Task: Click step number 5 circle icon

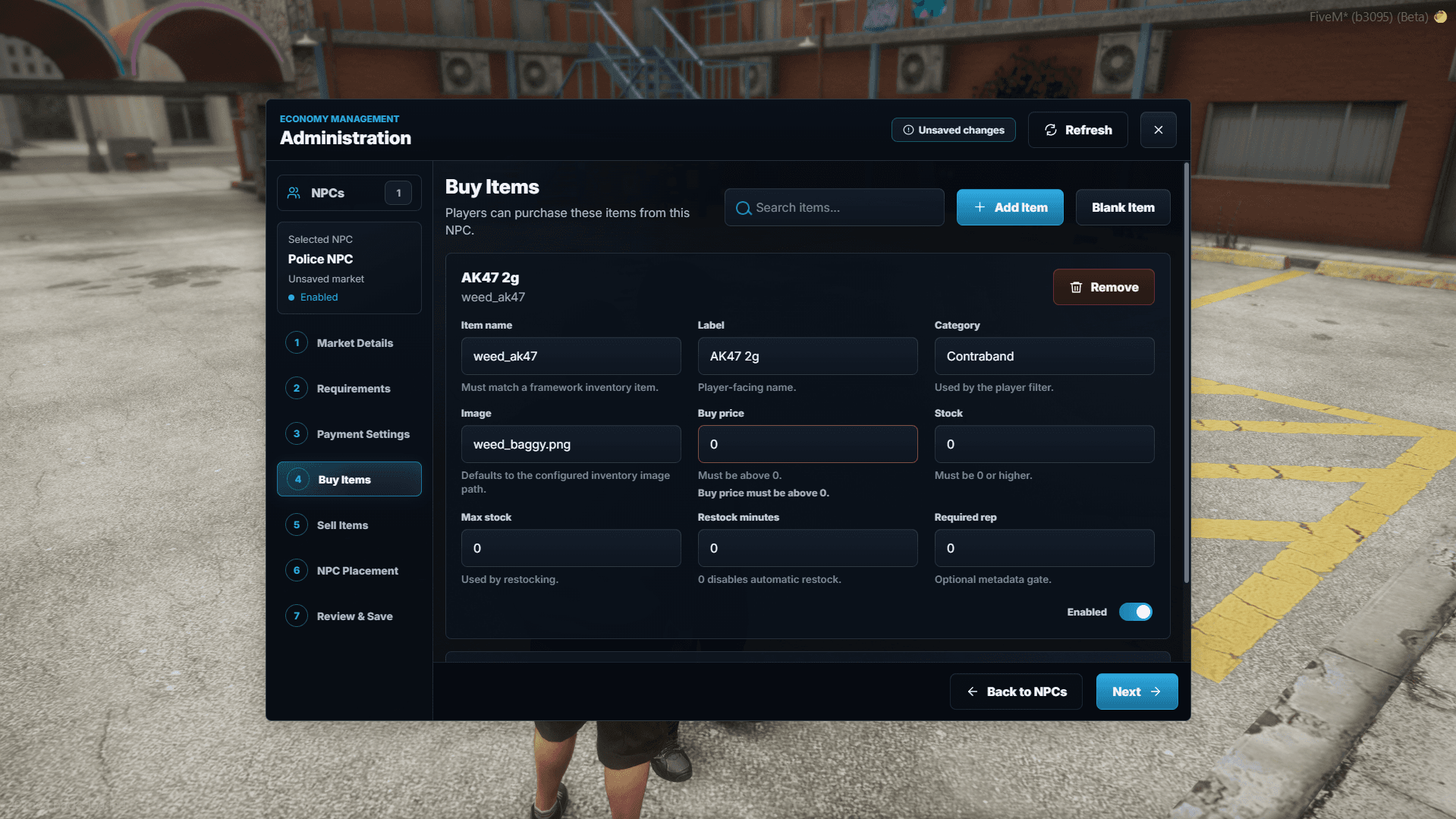Action: tap(297, 524)
